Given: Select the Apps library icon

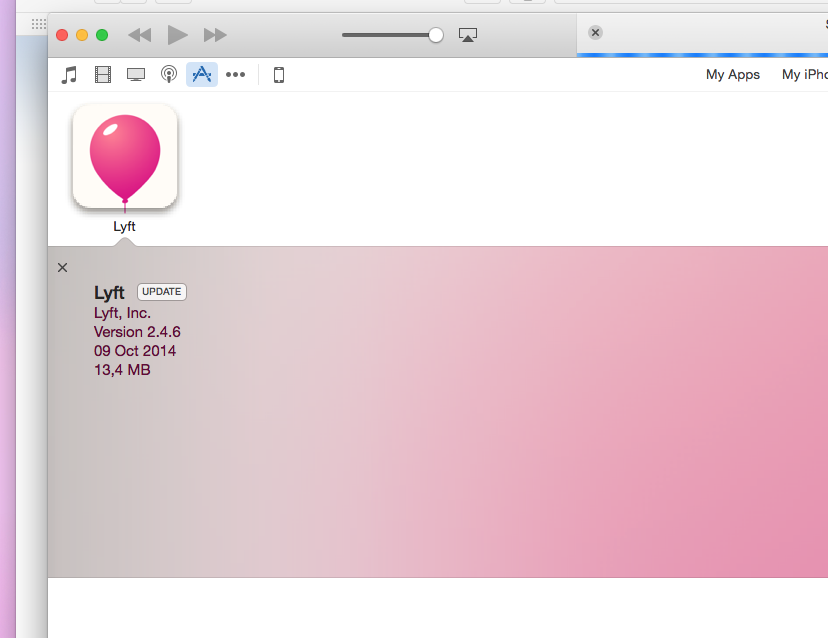Looking at the screenshot, I should (202, 74).
